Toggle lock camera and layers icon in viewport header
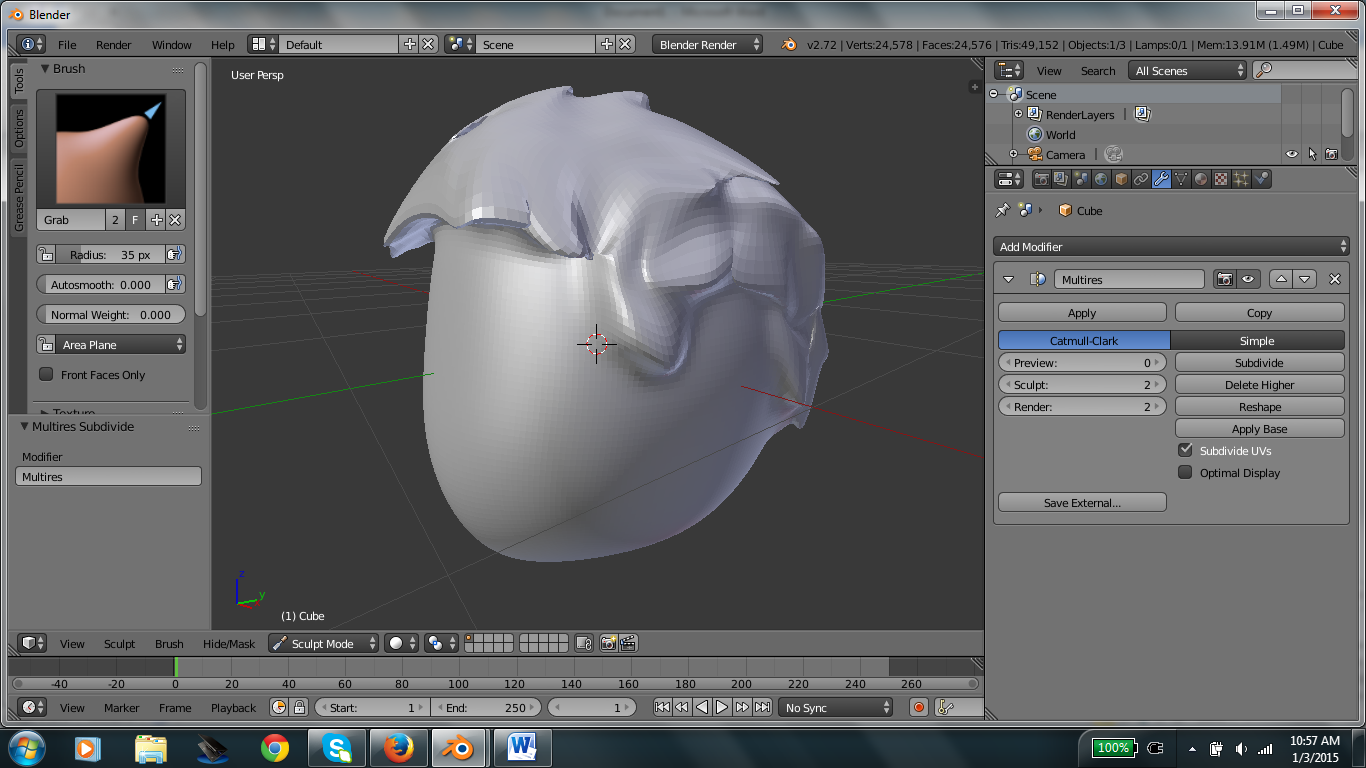The height and width of the screenshot is (768, 1366). coord(585,644)
